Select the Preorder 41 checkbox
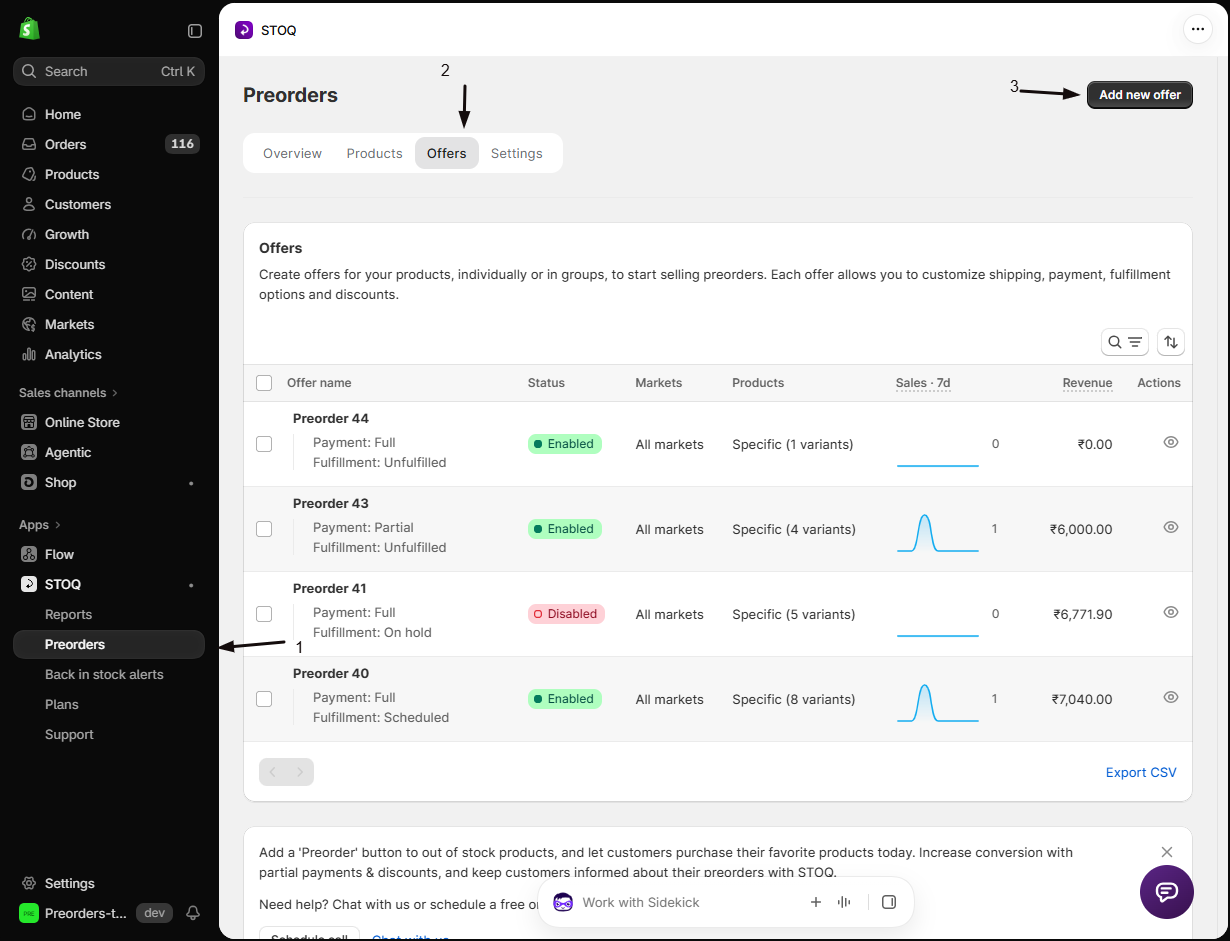 point(264,614)
